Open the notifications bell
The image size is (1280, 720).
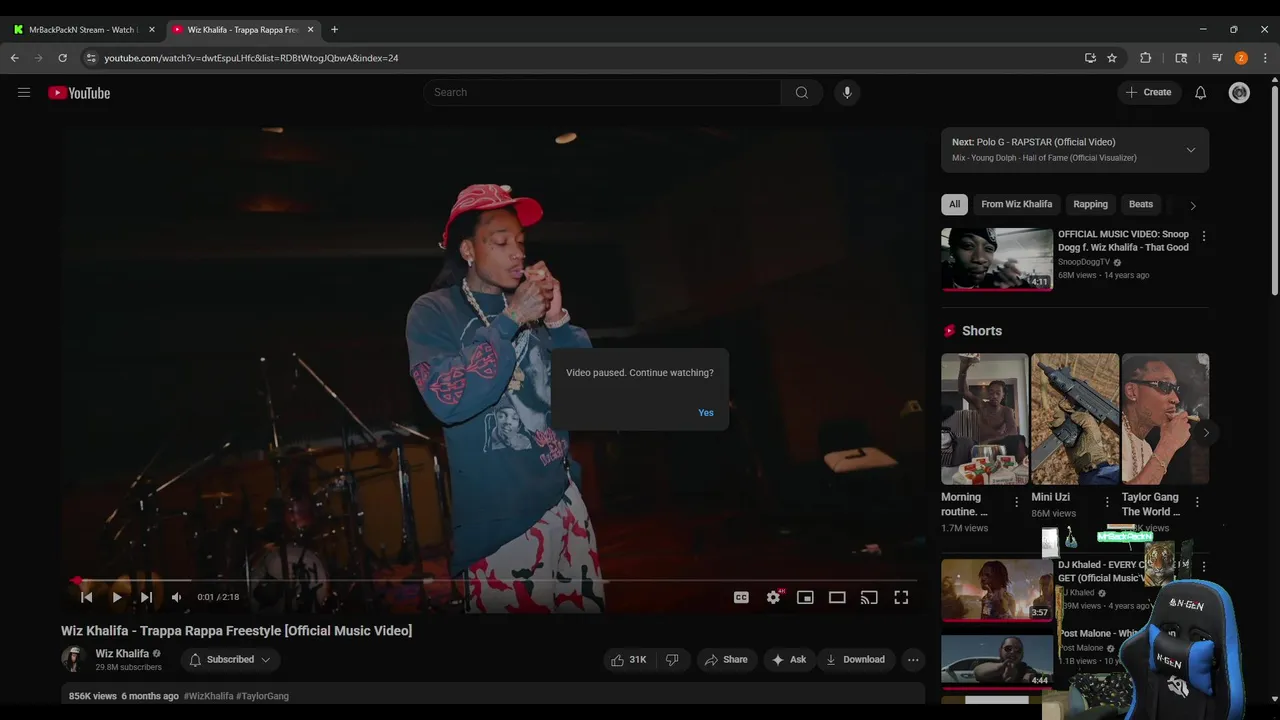[1200, 93]
